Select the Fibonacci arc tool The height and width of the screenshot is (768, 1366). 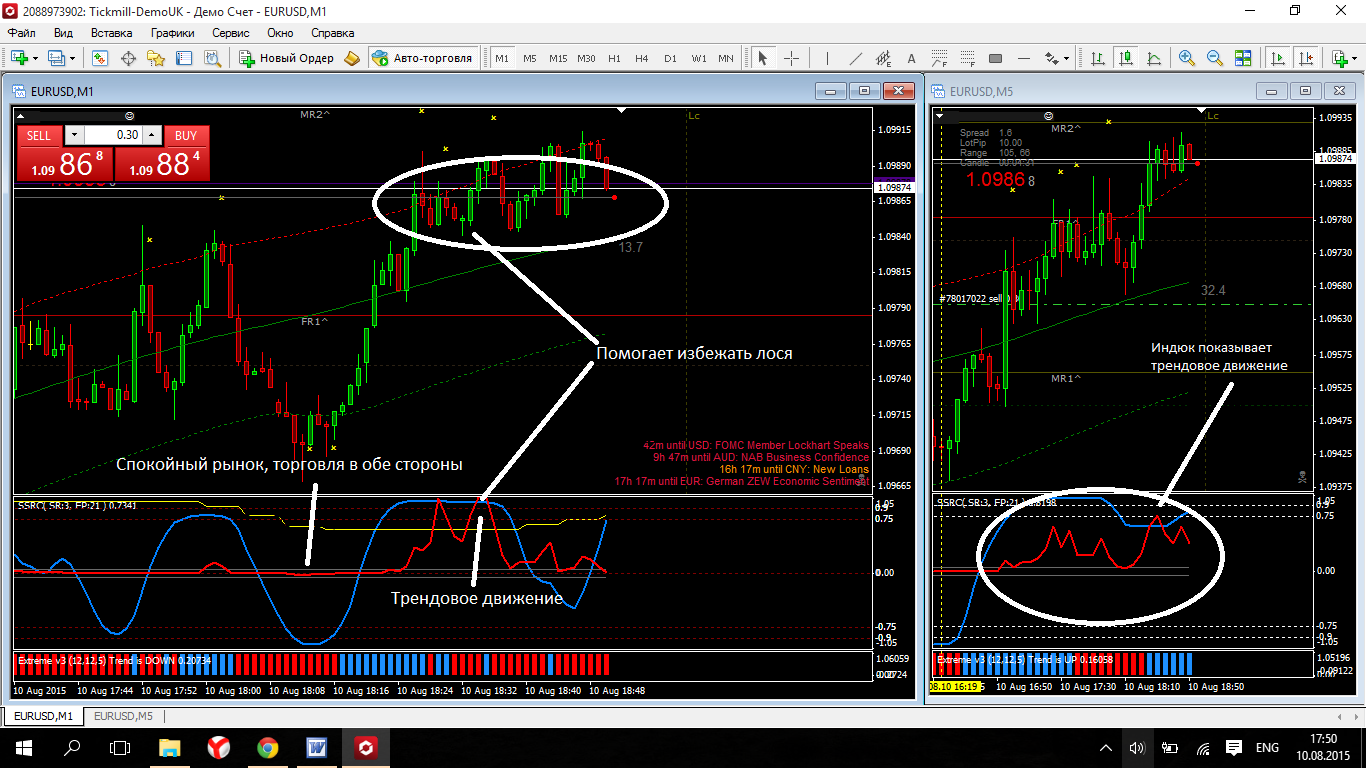939,58
